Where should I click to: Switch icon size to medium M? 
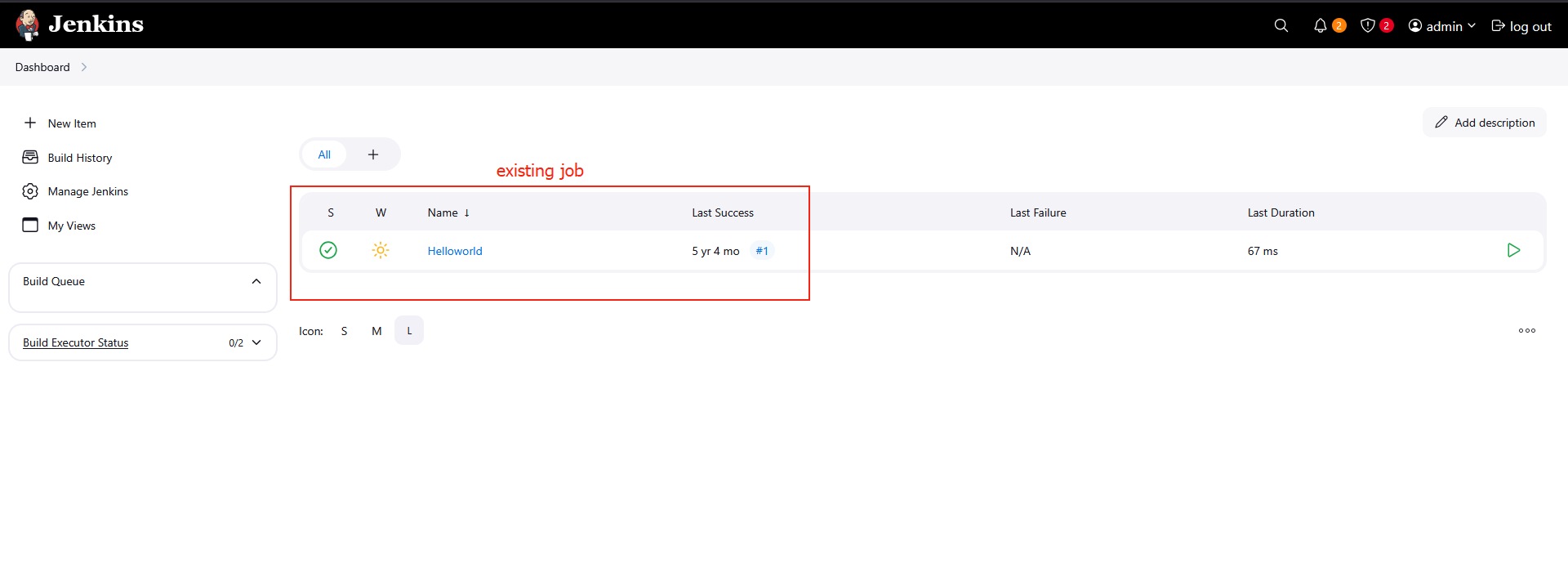[376, 331]
